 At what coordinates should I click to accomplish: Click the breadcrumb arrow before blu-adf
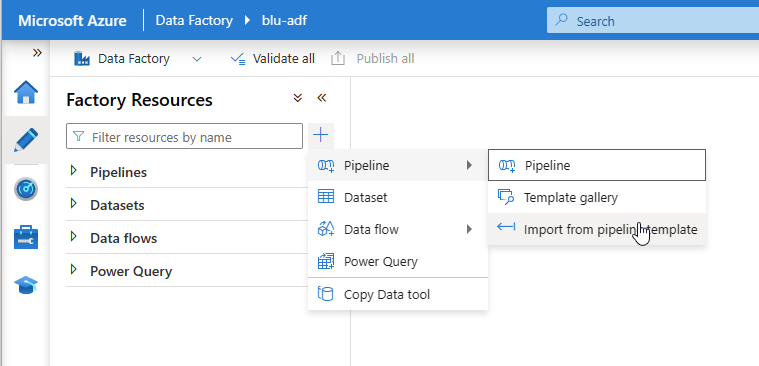(248, 20)
